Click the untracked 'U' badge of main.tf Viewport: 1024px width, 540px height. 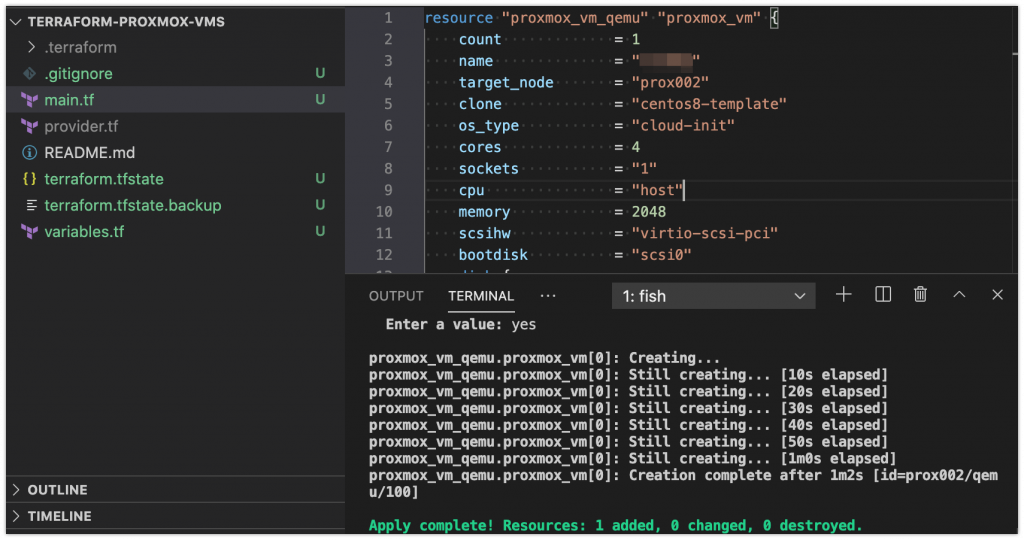(320, 100)
